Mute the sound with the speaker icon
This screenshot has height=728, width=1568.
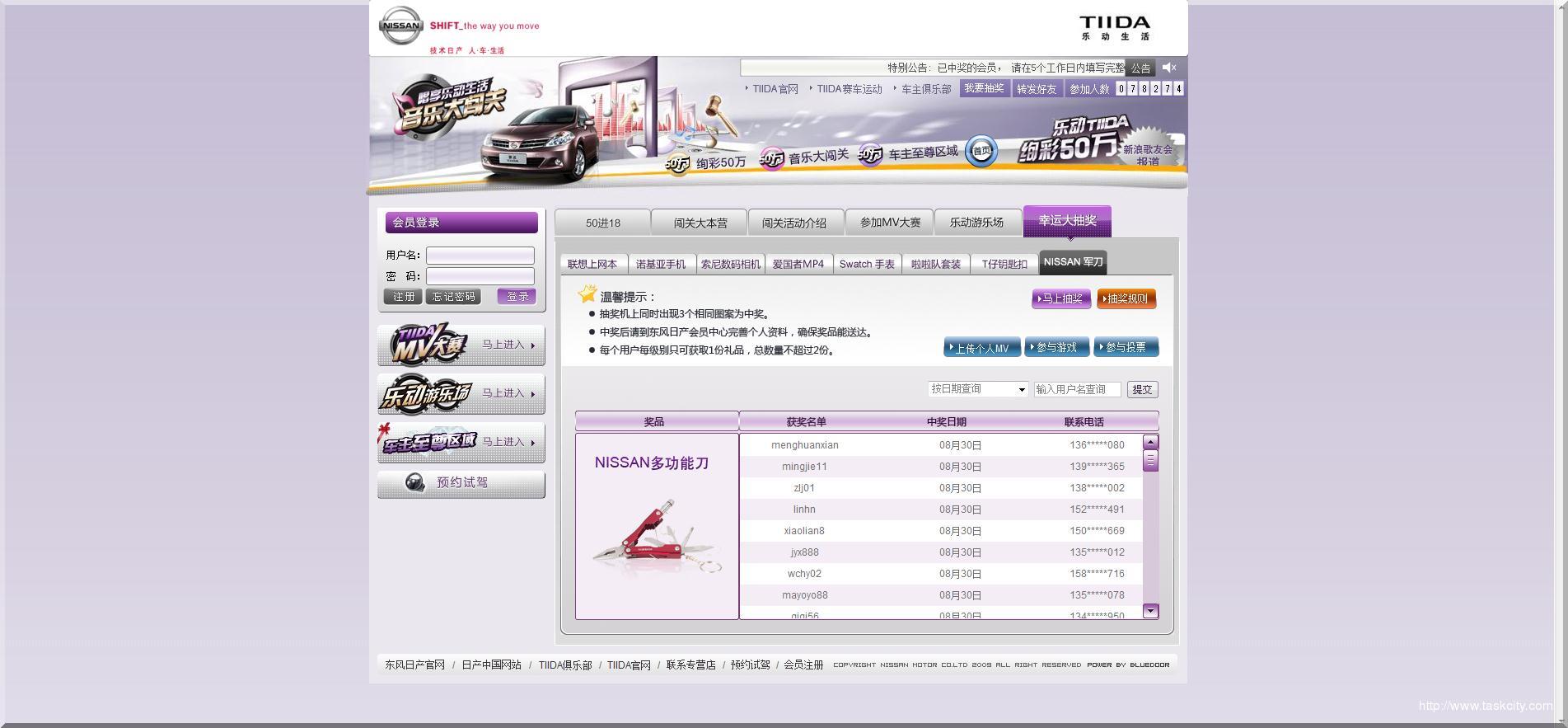[1169, 68]
